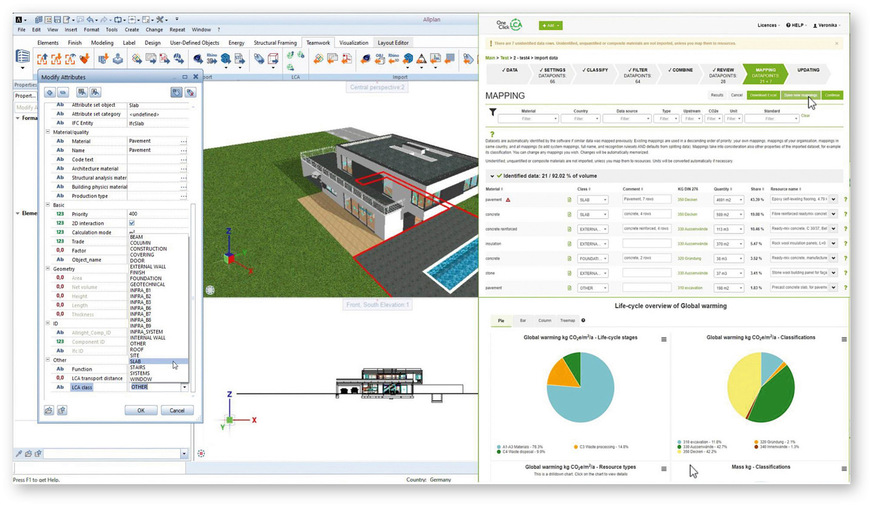Collapse the Geometry attribute group
The height and width of the screenshot is (506, 872).
pos(47,268)
